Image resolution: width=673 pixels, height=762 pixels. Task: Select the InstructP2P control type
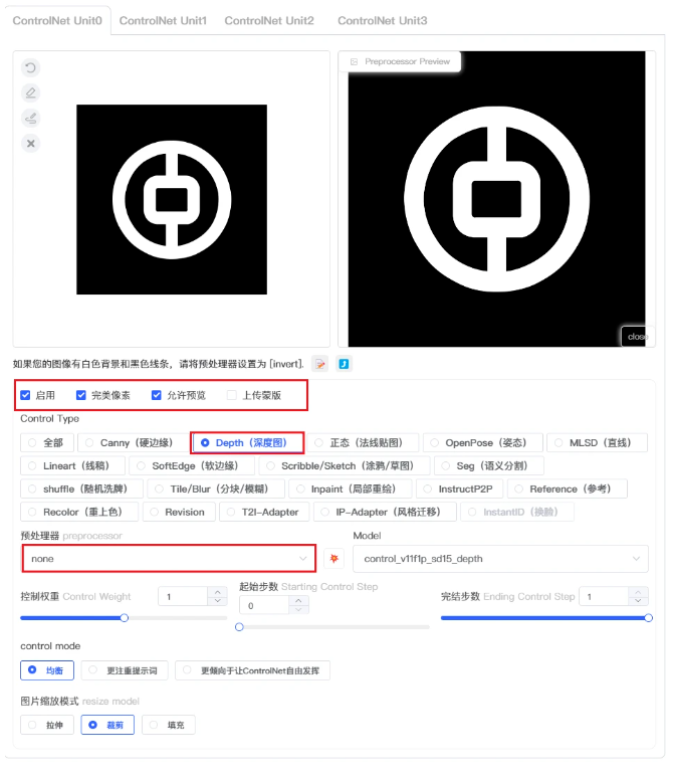point(460,489)
